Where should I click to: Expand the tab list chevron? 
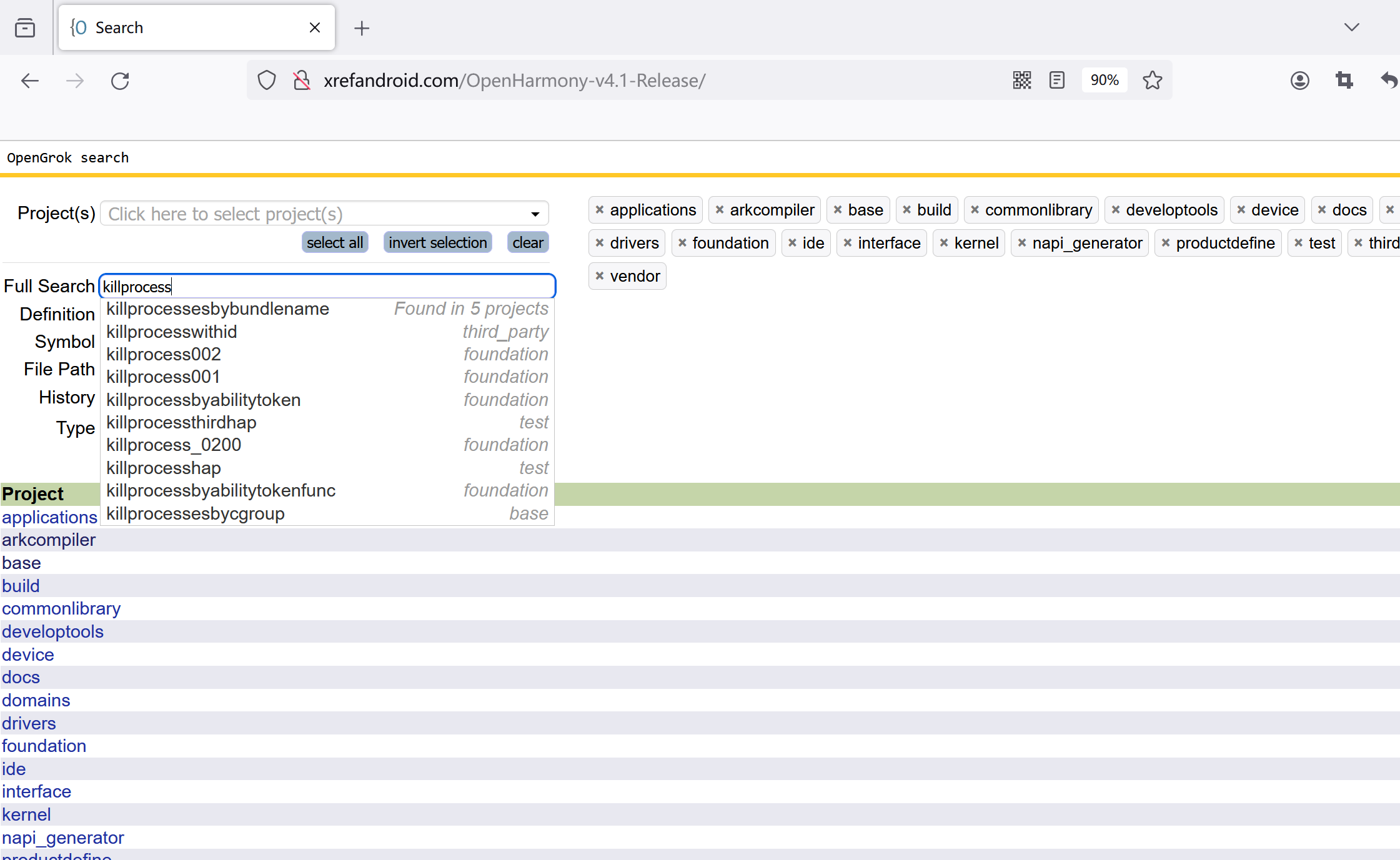pyautogui.click(x=1352, y=27)
